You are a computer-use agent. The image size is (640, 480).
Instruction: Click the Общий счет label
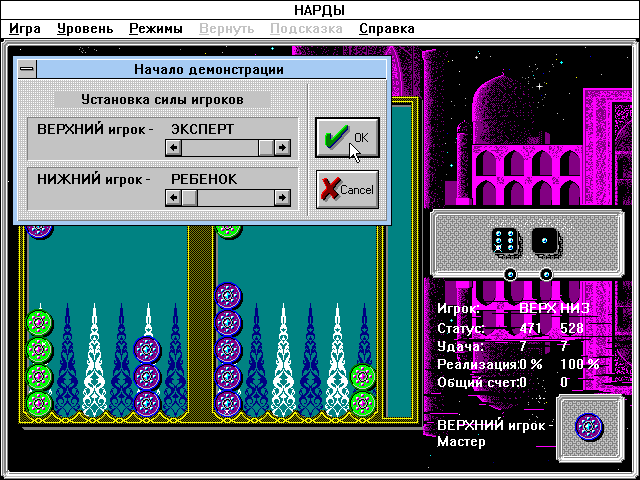click(x=477, y=382)
